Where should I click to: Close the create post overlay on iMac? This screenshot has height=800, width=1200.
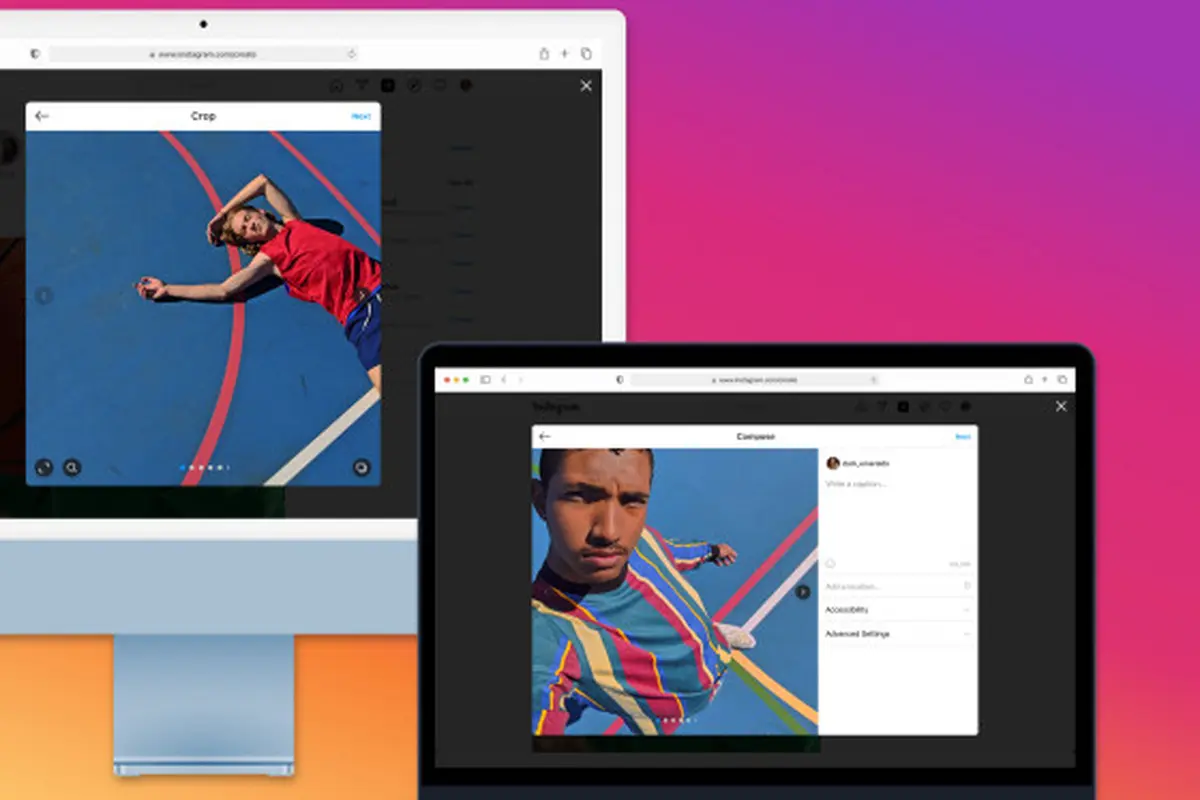[x=586, y=86]
